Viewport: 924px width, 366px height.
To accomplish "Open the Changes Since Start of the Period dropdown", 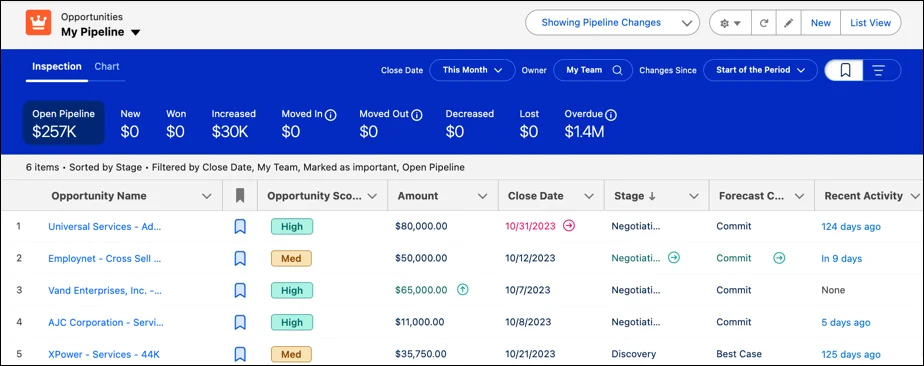I will (760, 70).
